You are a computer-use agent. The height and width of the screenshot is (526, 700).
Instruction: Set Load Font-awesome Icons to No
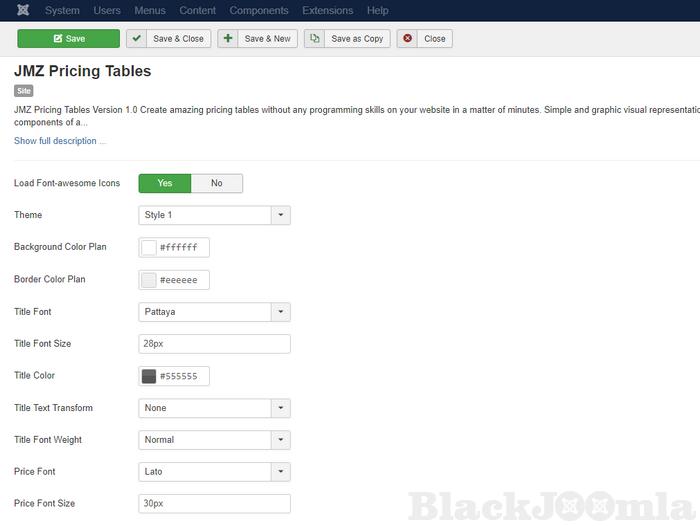216,183
